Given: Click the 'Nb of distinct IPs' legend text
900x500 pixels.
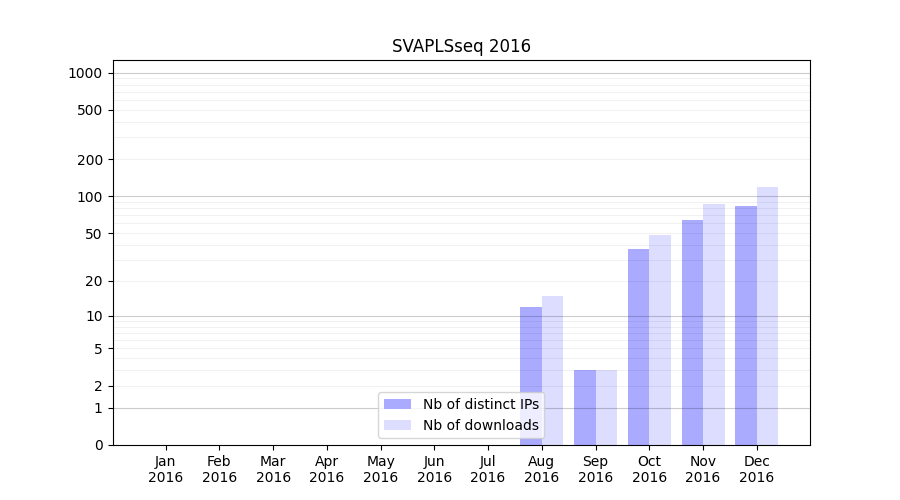Looking at the screenshot, I should (480, 404).
